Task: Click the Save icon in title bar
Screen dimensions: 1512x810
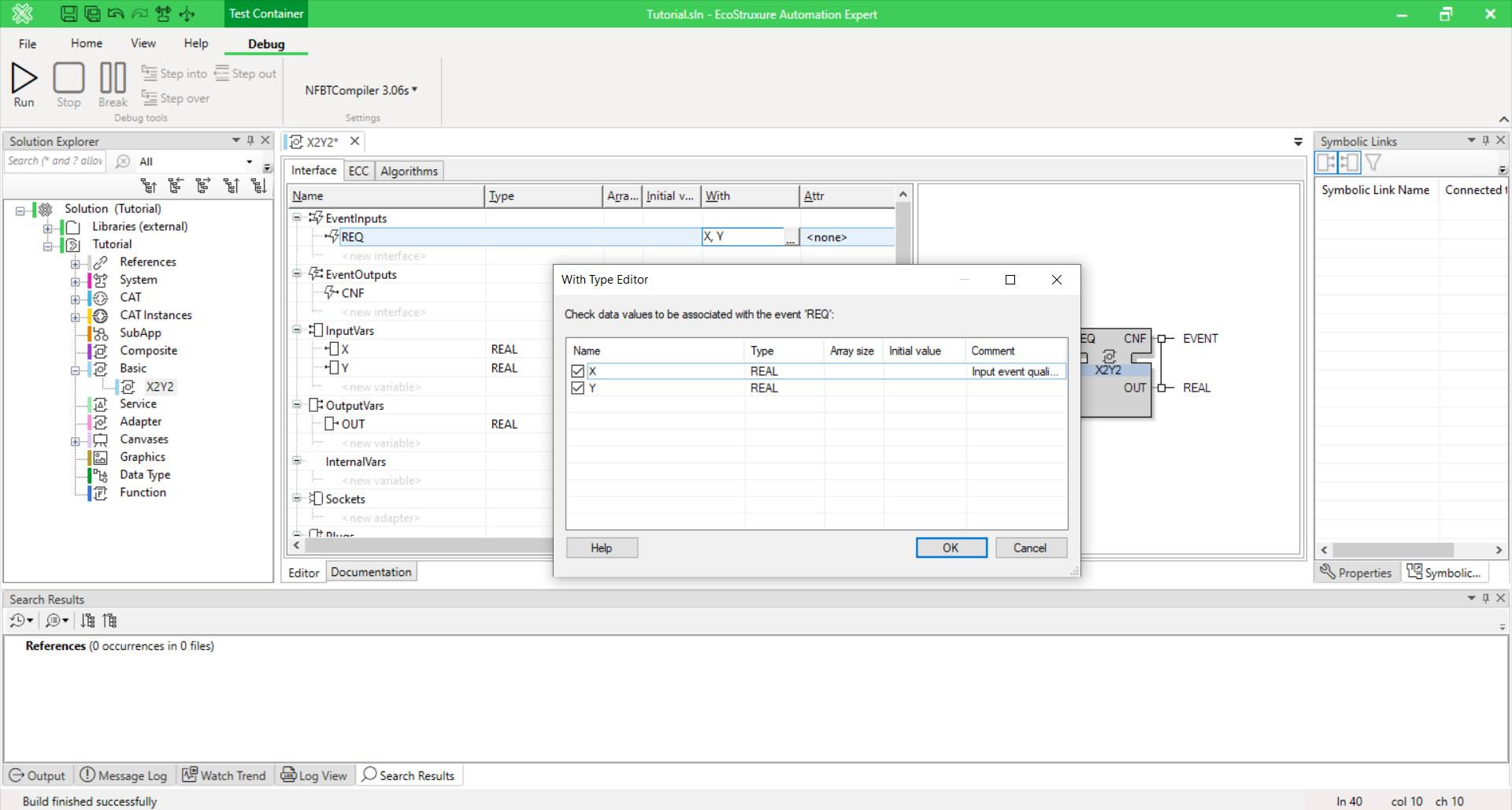Action: (69, 13)
